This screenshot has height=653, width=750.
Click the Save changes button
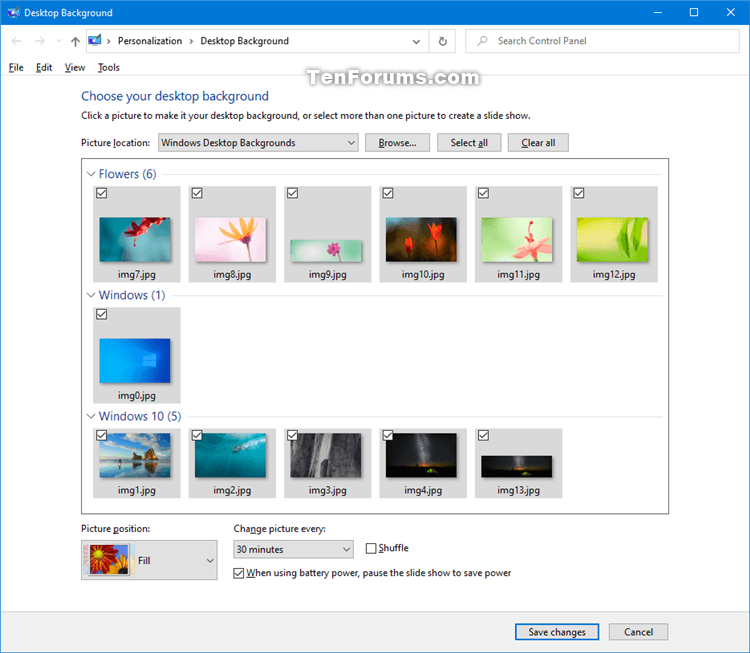[x=557, y=632]
